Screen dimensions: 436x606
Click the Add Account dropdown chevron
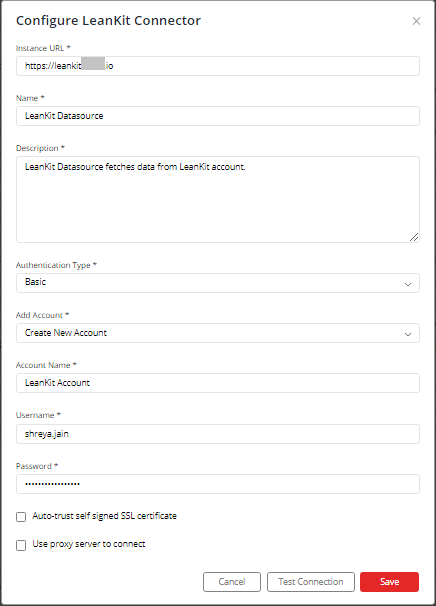click(x=407, y=334)
